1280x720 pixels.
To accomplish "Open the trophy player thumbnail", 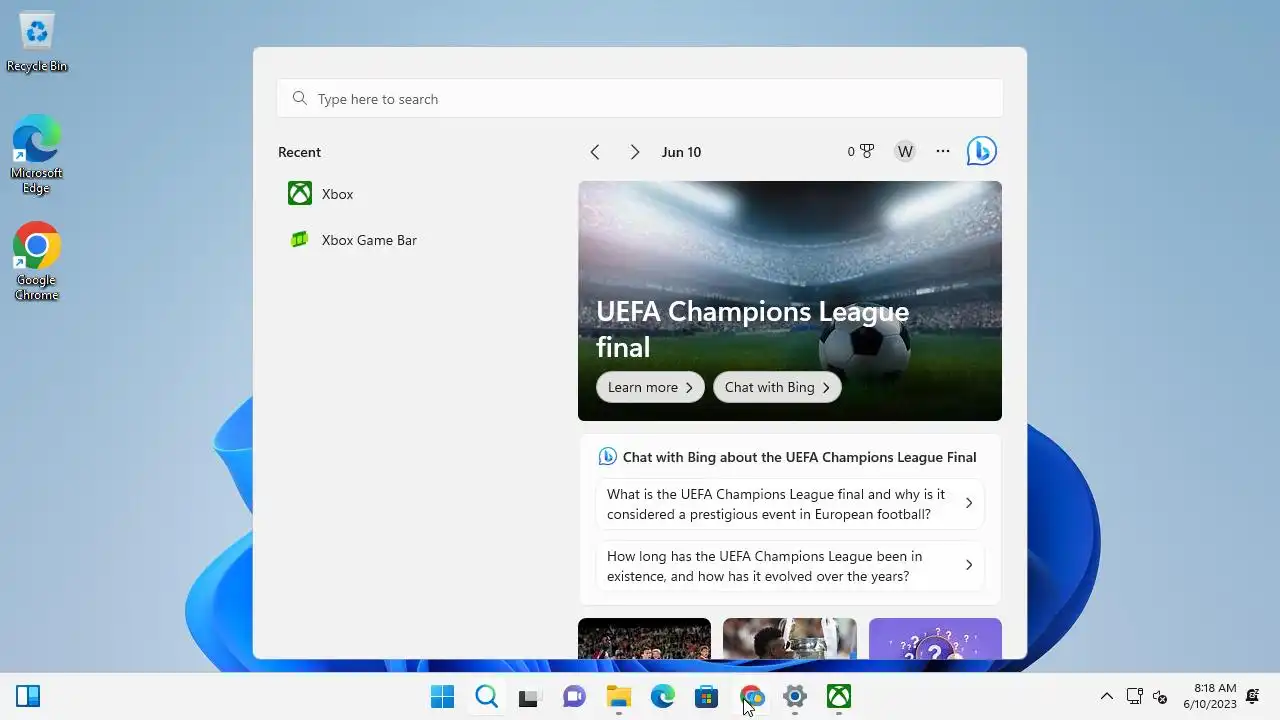I will [x=790, y=638].
